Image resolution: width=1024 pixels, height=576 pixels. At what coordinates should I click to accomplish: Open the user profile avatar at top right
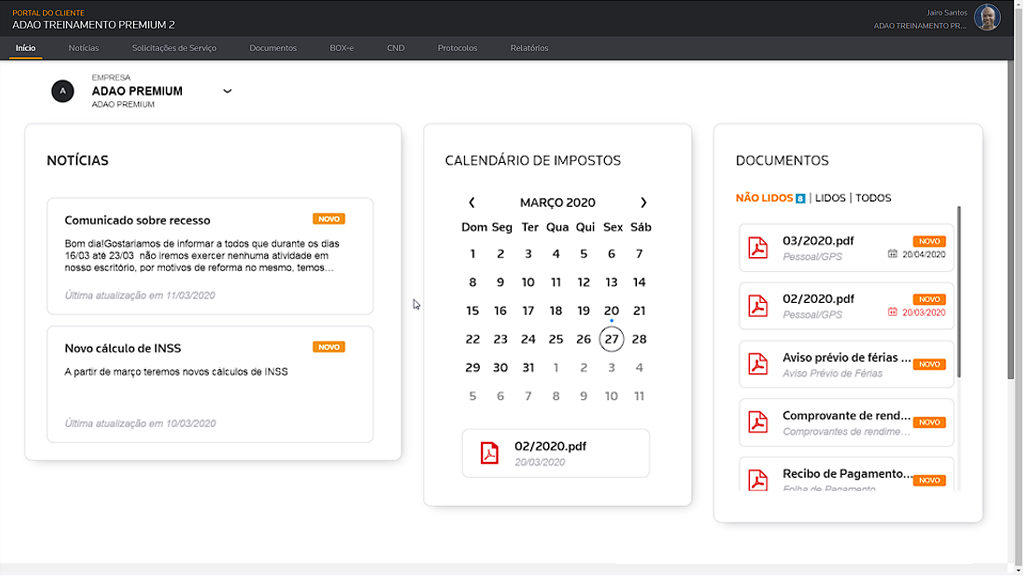[x=987, y=18]
